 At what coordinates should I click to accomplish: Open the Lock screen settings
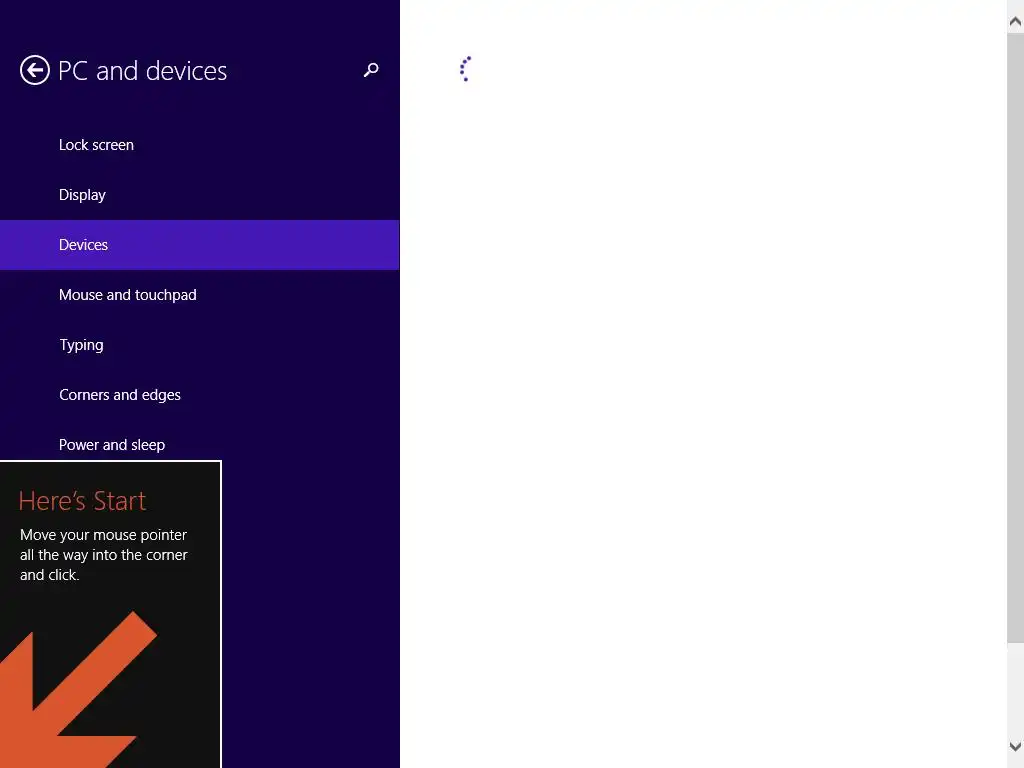pyautogui.click(x=200, y=145)
